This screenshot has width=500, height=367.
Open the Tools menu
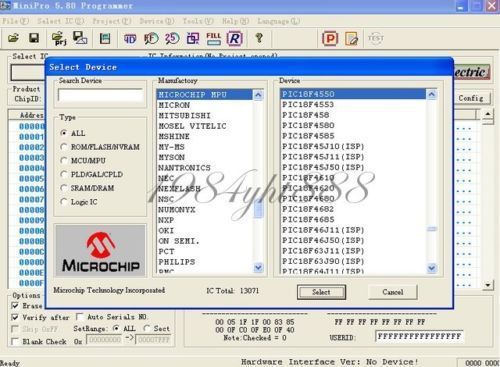tap(198, 21)
